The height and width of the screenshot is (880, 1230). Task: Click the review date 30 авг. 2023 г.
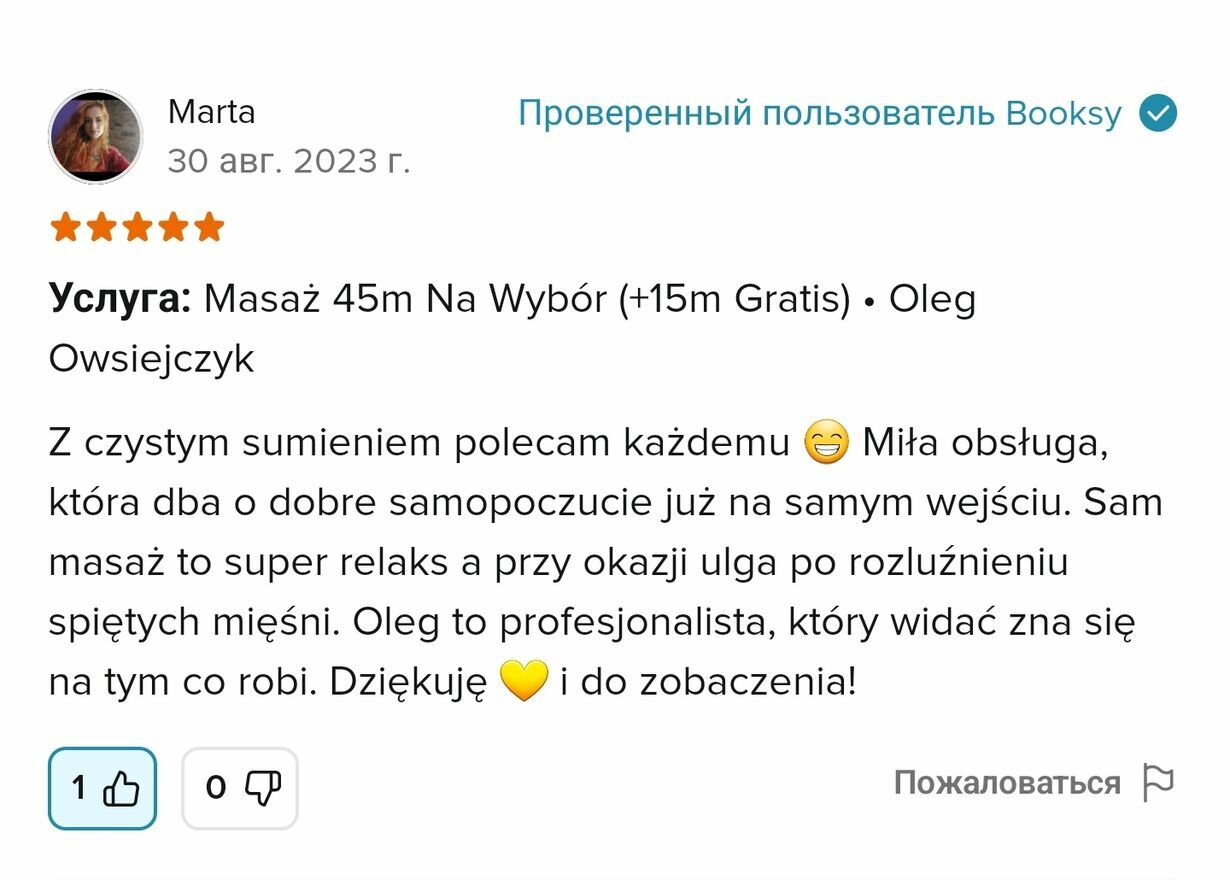[x=289, y=160]
